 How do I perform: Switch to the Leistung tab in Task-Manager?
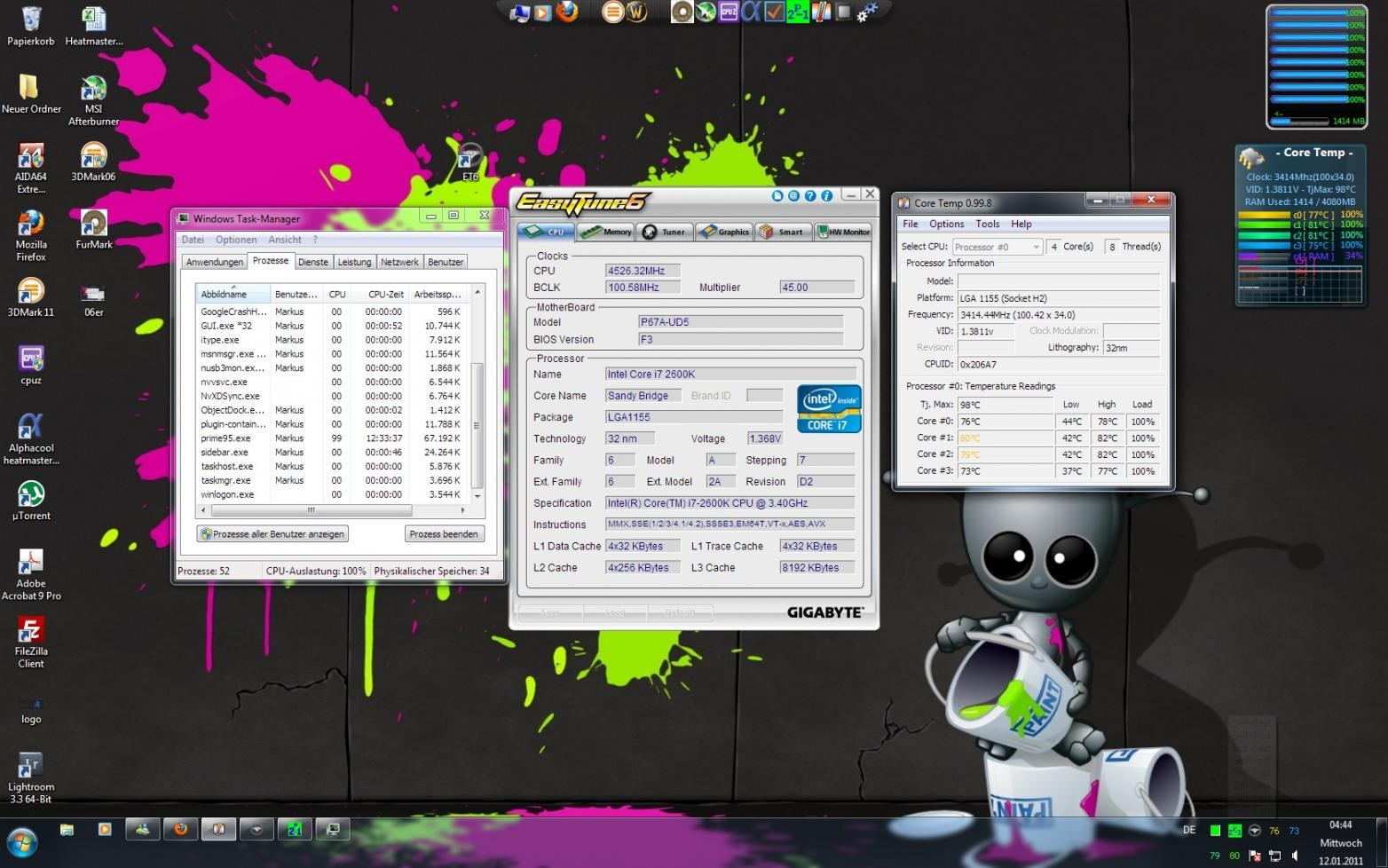click(x=354, y=262)
